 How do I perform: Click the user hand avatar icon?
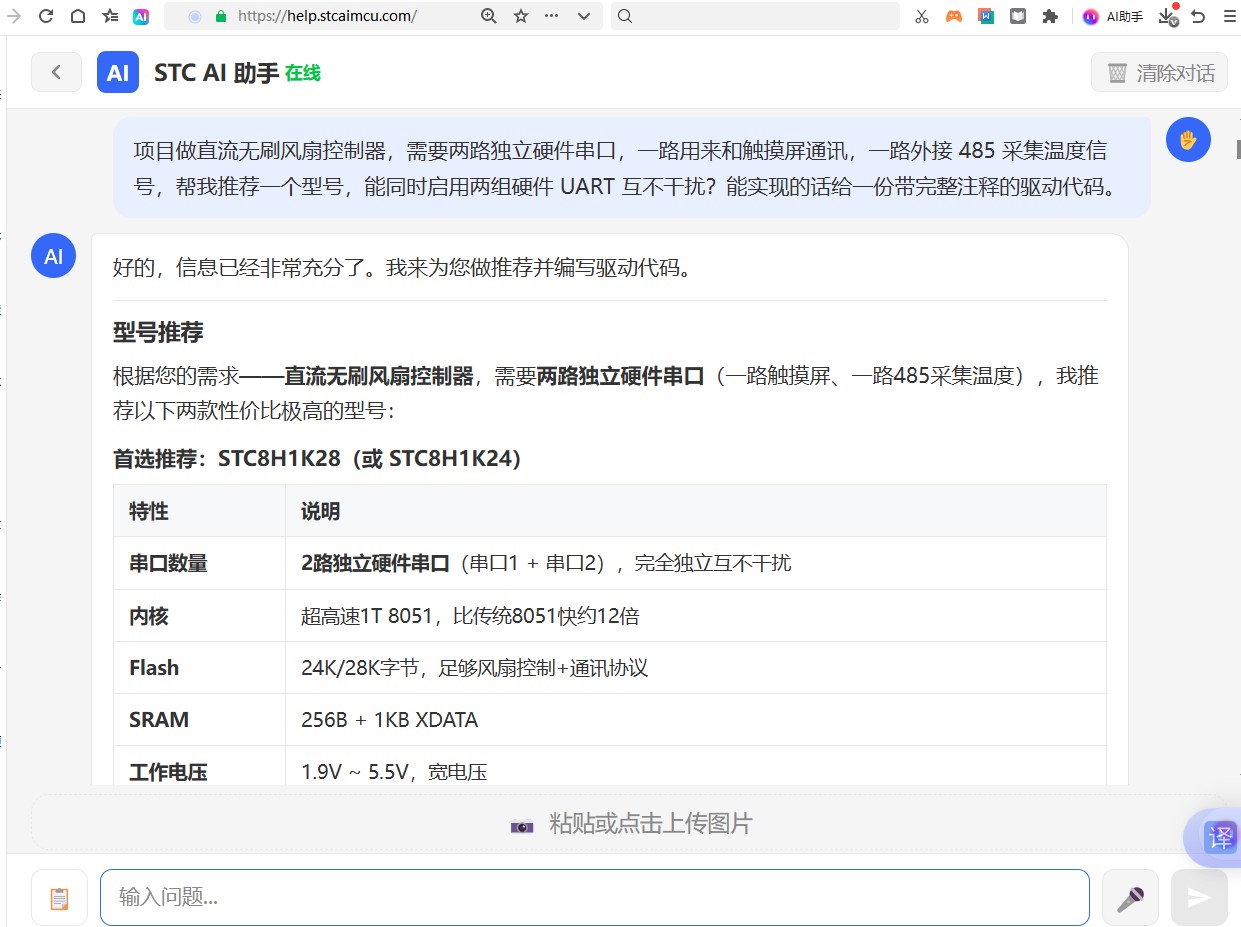1188,139
